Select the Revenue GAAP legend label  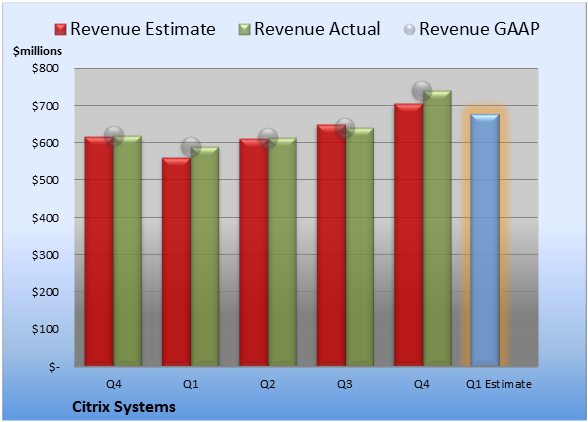[480, 29]
